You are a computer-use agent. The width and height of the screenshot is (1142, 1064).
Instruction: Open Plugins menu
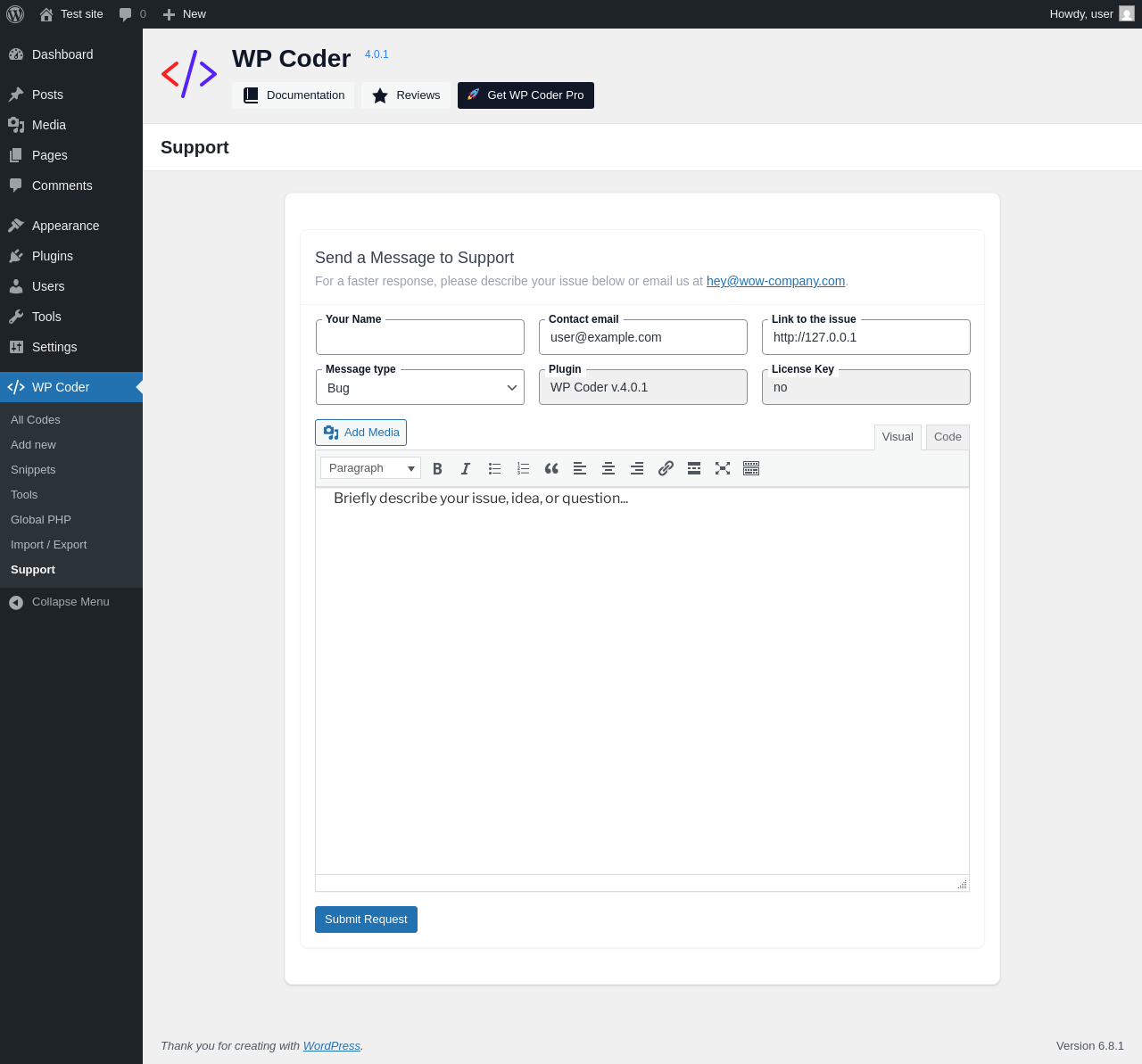coord(71,256)
